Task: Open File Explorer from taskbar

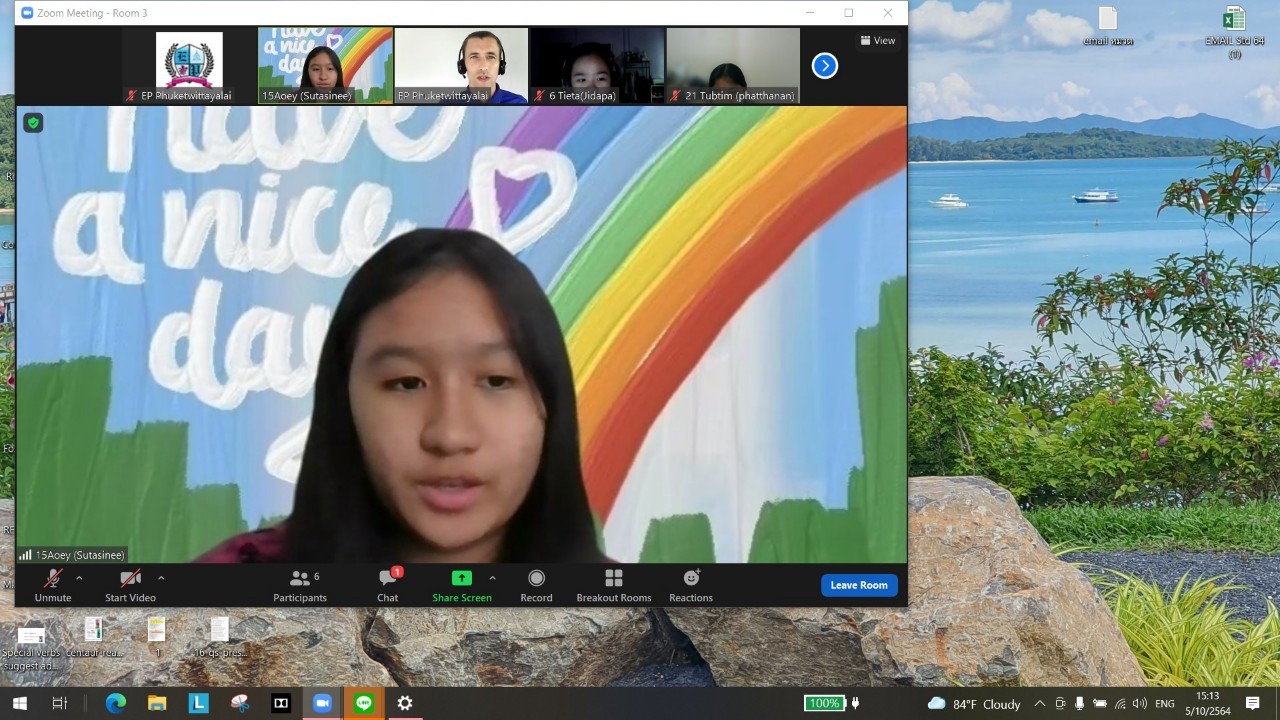Action: coord(157,703)
